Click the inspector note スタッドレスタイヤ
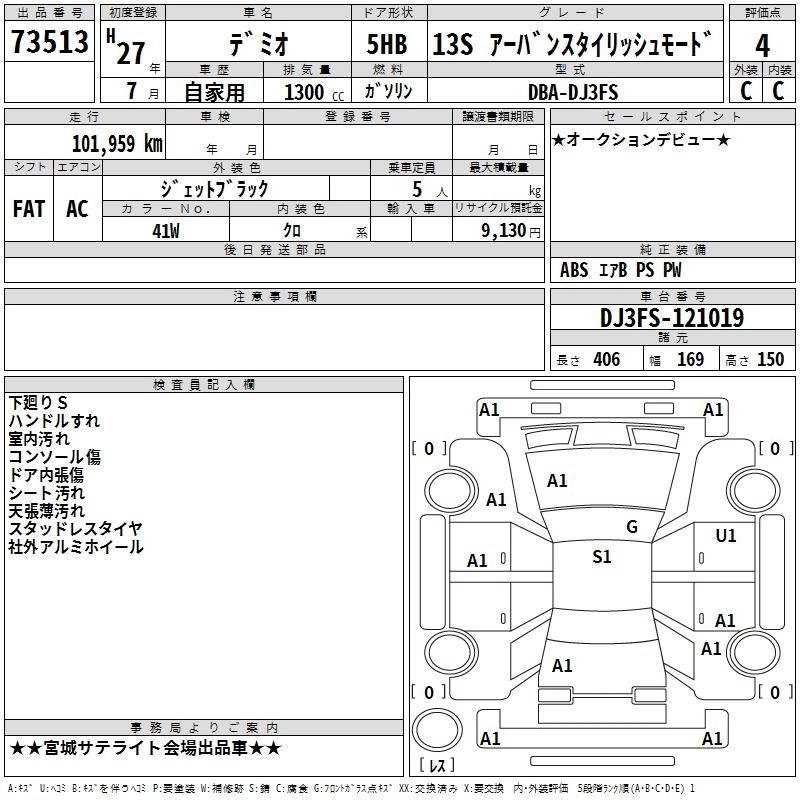800x800 pixels. pyautogui.click(x=76, y=529)
